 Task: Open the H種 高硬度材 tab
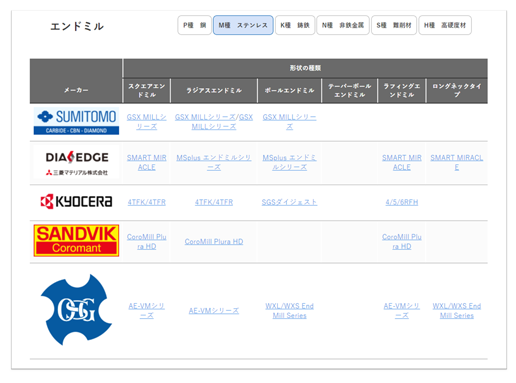click(445, 25)
